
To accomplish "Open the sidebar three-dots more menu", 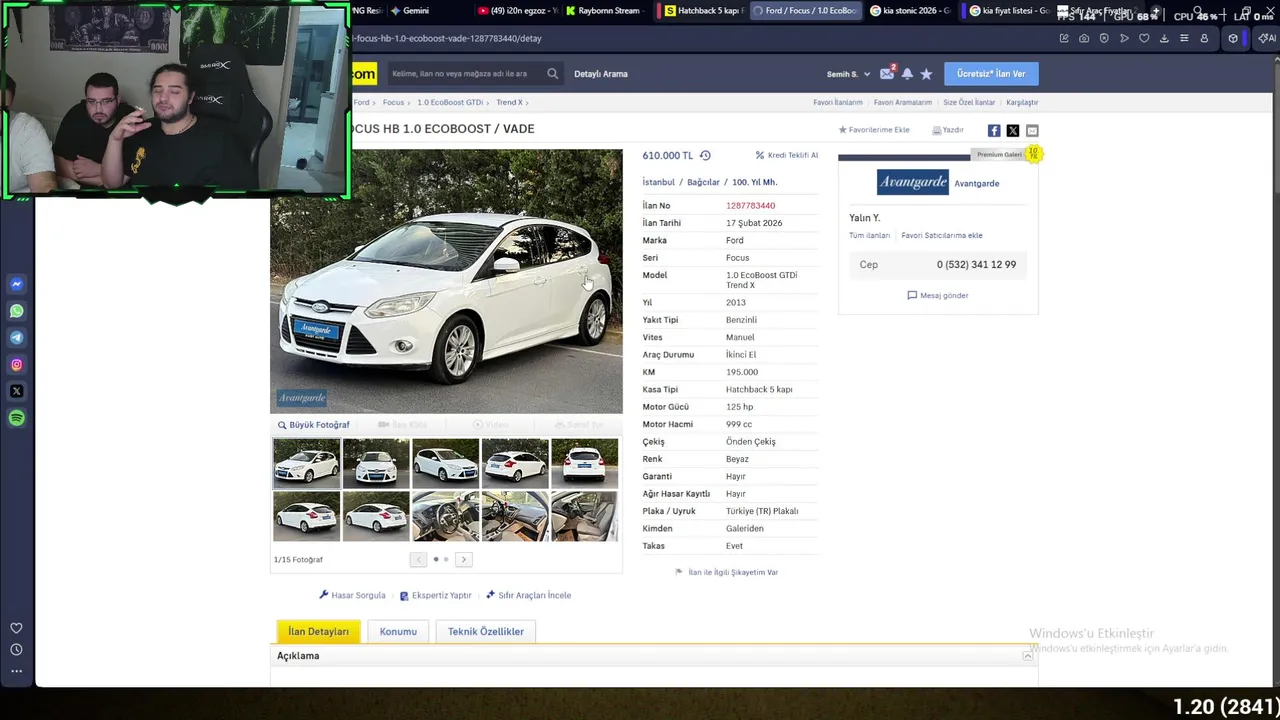I will [x=16, y=671].
